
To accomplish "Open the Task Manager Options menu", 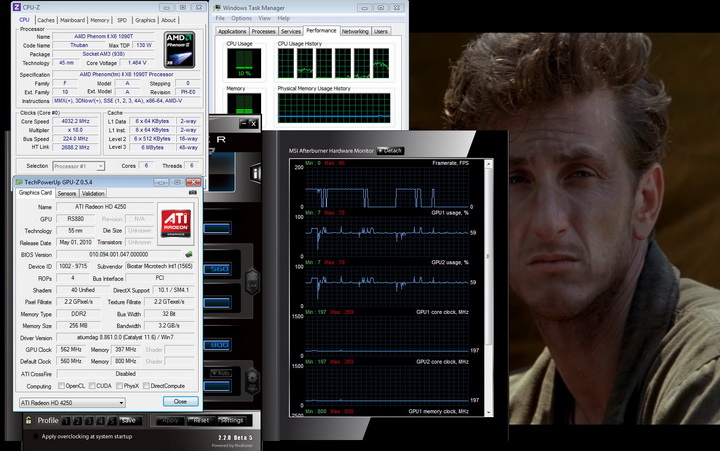I will tap(242, 18).
